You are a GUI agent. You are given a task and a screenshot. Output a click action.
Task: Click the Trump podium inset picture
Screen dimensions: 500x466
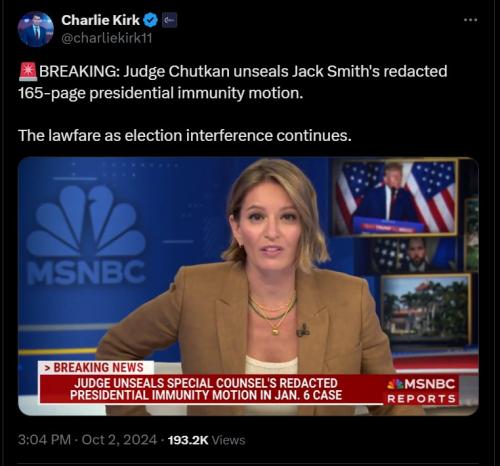395,198
